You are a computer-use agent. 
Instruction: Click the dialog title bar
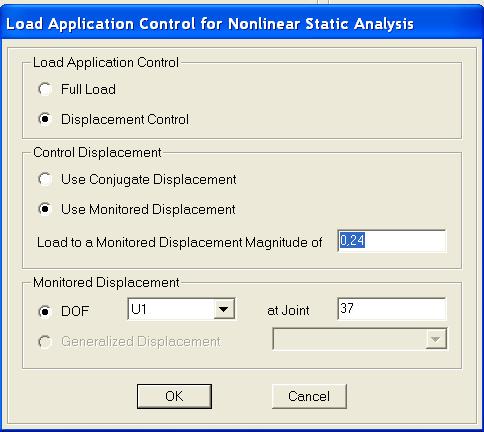tap(242, 24)
